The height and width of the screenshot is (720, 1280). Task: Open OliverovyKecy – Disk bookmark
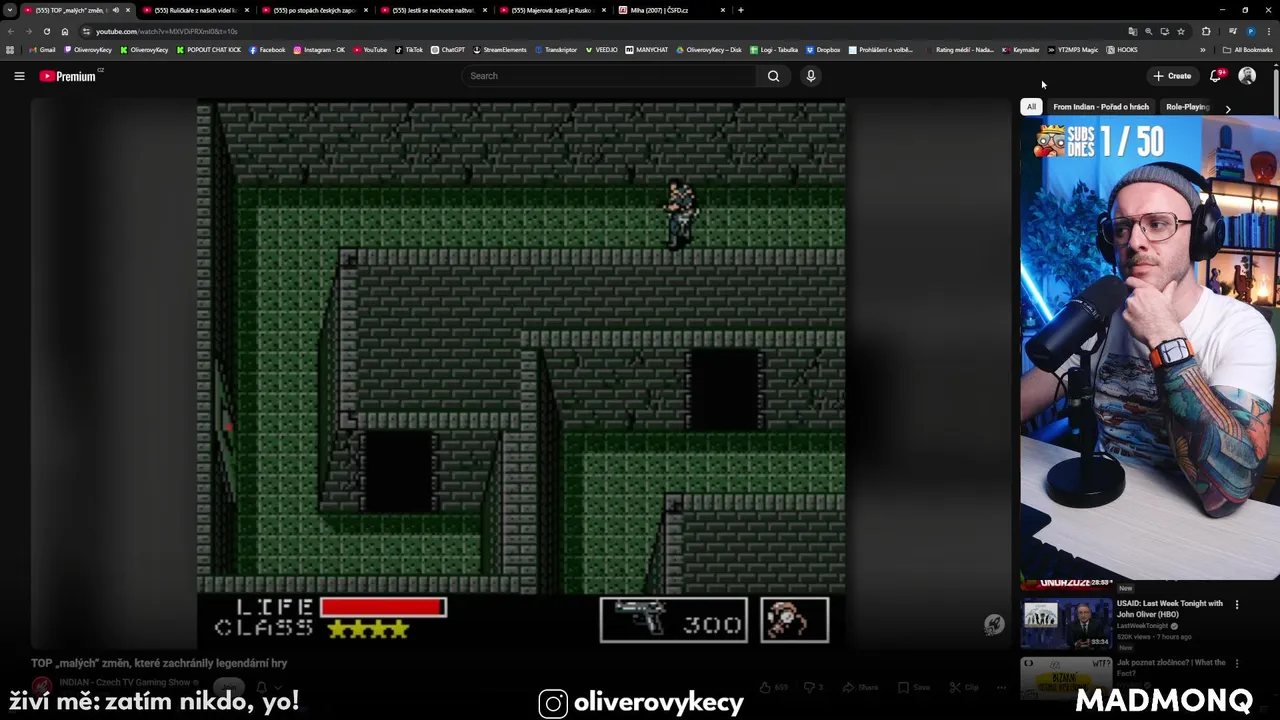point(709,50)
